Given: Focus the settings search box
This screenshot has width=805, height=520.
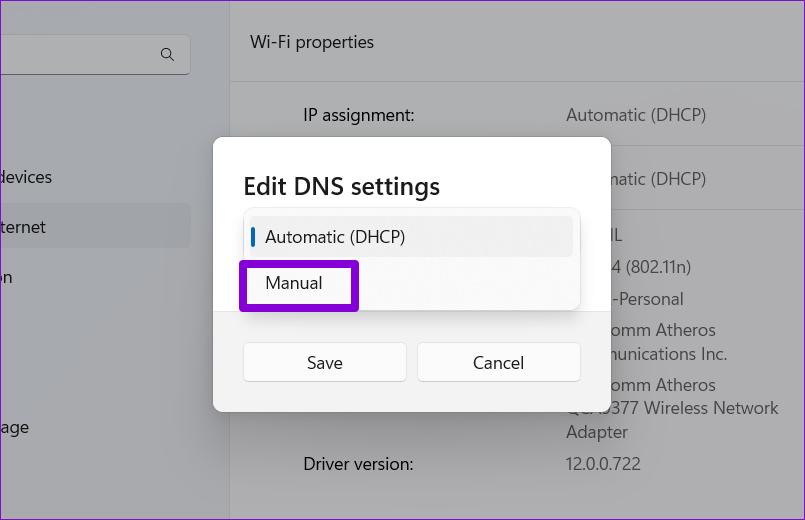Looking at the screenshot, I should coord(80,54).
